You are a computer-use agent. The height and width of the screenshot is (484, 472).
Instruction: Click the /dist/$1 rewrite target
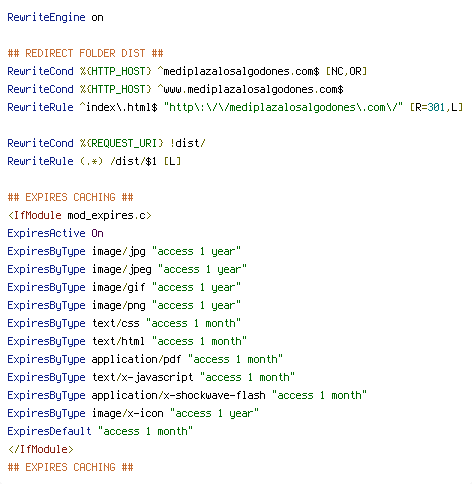pyautogui.click(x=133, y=161)
